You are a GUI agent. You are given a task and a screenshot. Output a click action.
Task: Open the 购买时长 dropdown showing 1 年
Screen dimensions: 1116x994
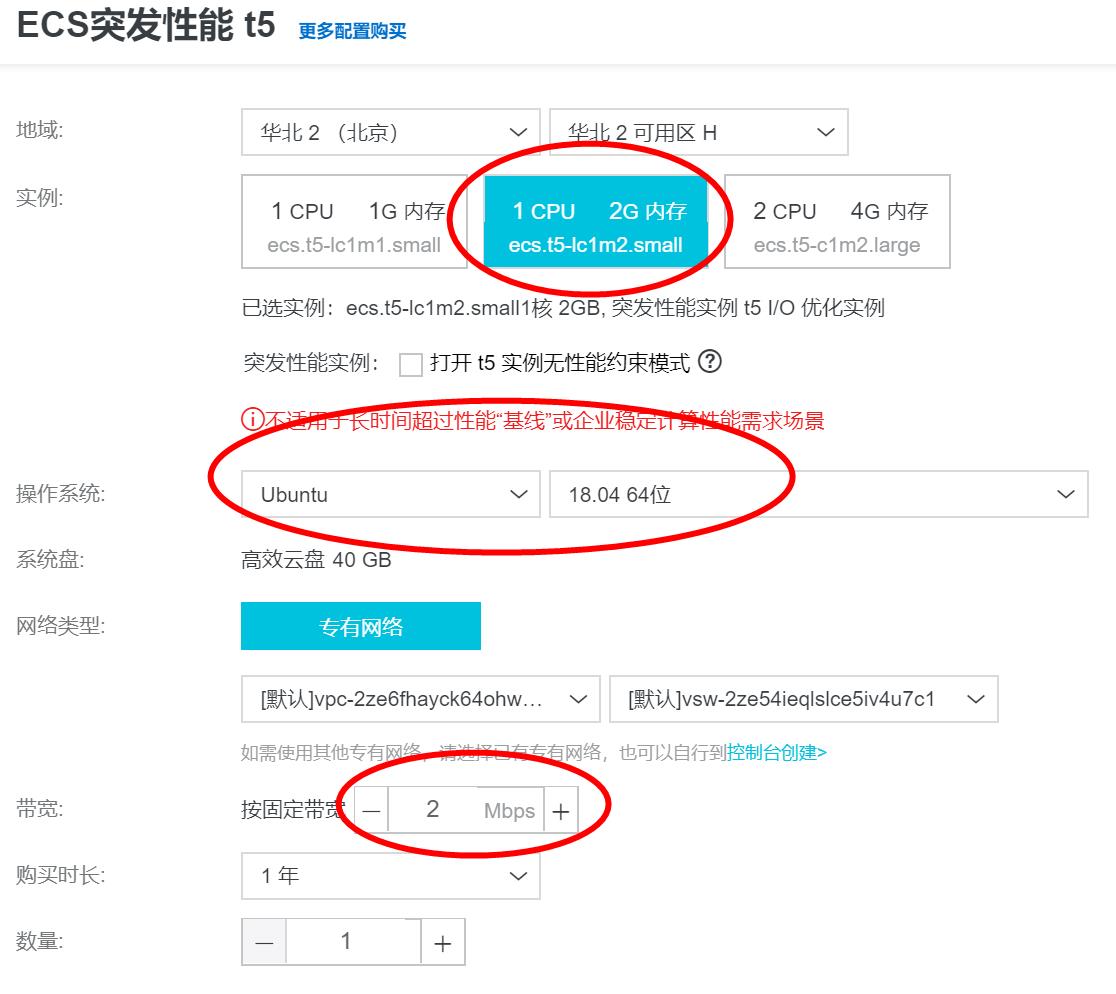coord(390,875)
